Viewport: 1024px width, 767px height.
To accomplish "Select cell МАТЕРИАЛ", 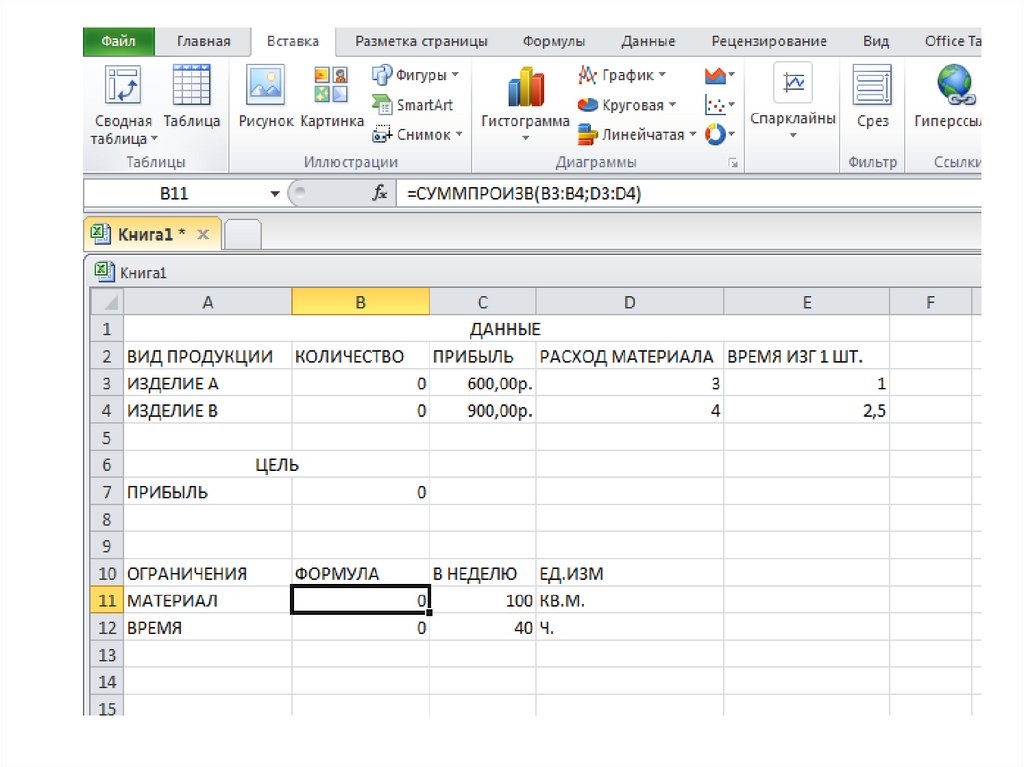I will click(208, 600).
